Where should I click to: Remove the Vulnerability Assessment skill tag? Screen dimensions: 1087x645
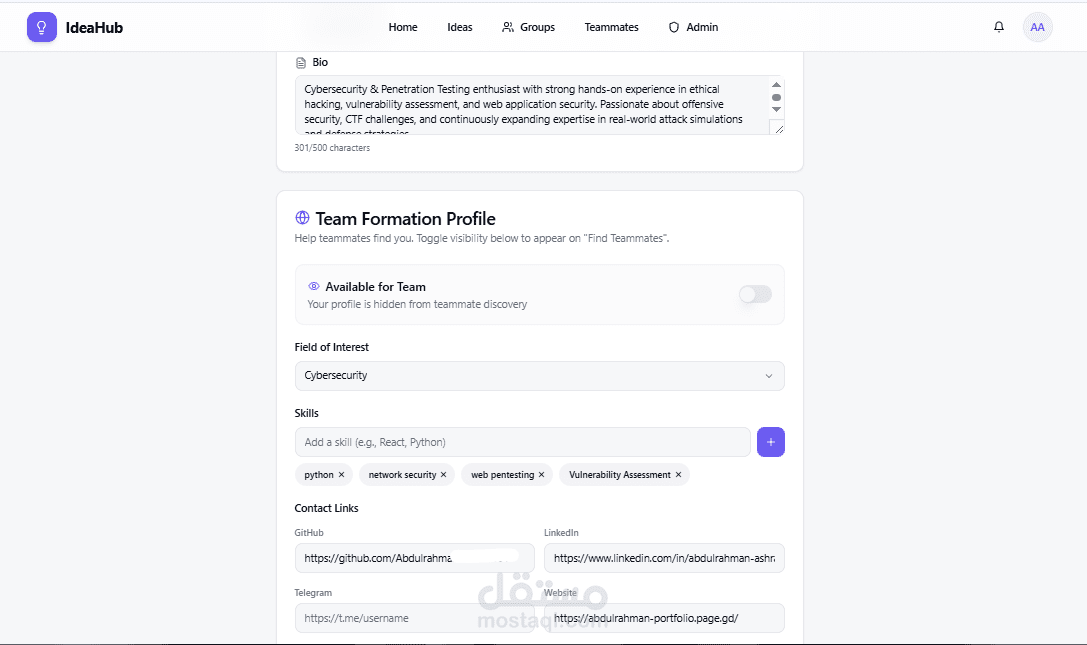pos(678,475)
